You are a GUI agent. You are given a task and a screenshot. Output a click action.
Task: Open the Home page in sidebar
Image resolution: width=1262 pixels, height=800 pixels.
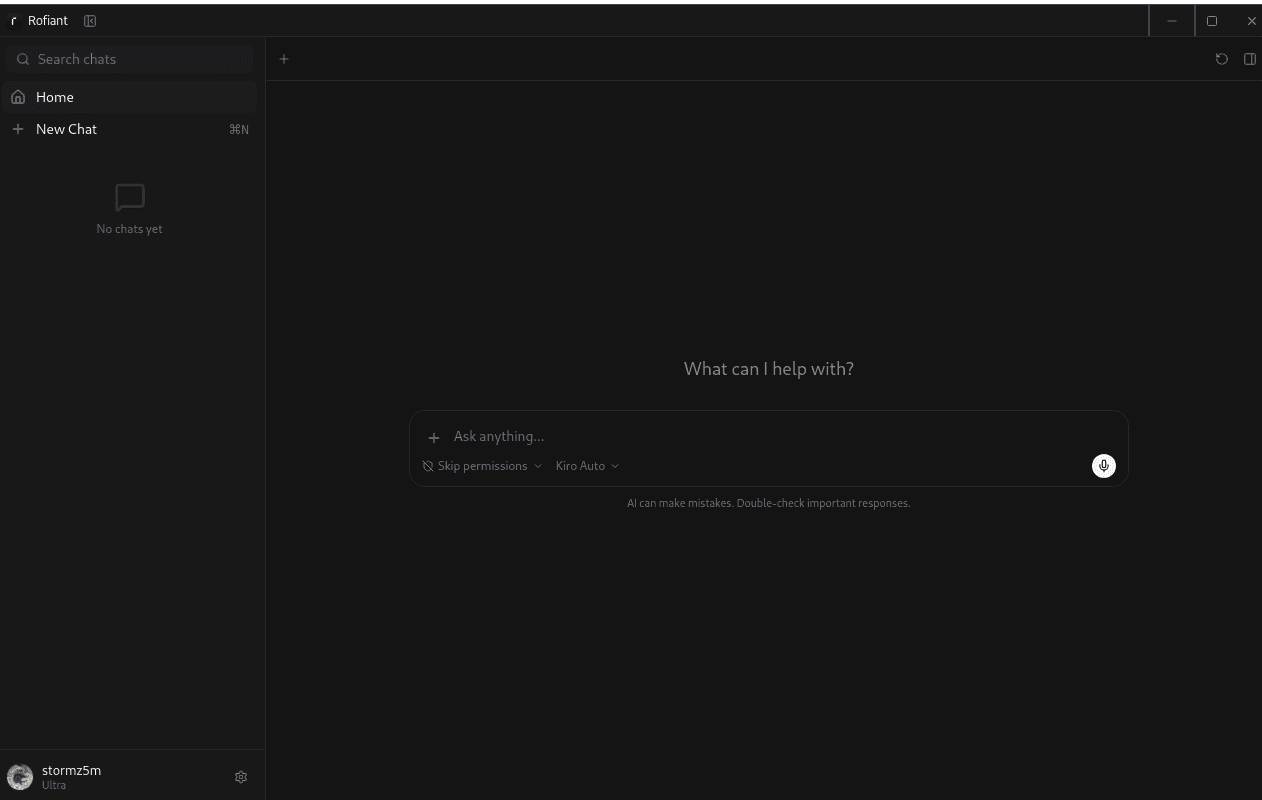point(130,97)
